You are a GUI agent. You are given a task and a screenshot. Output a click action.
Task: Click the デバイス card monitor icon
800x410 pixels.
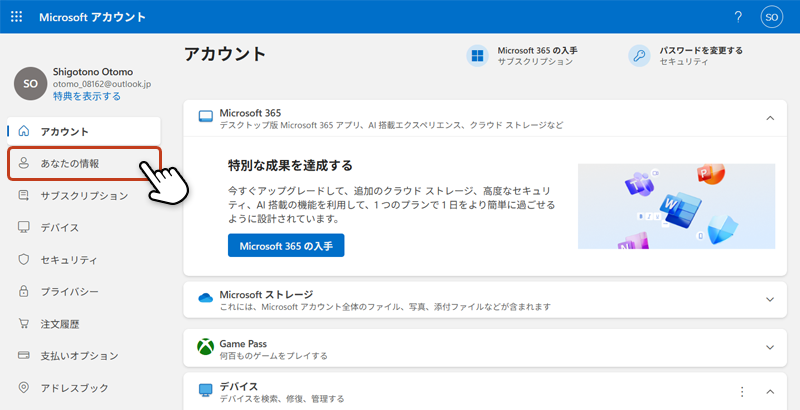coord(205,390)
